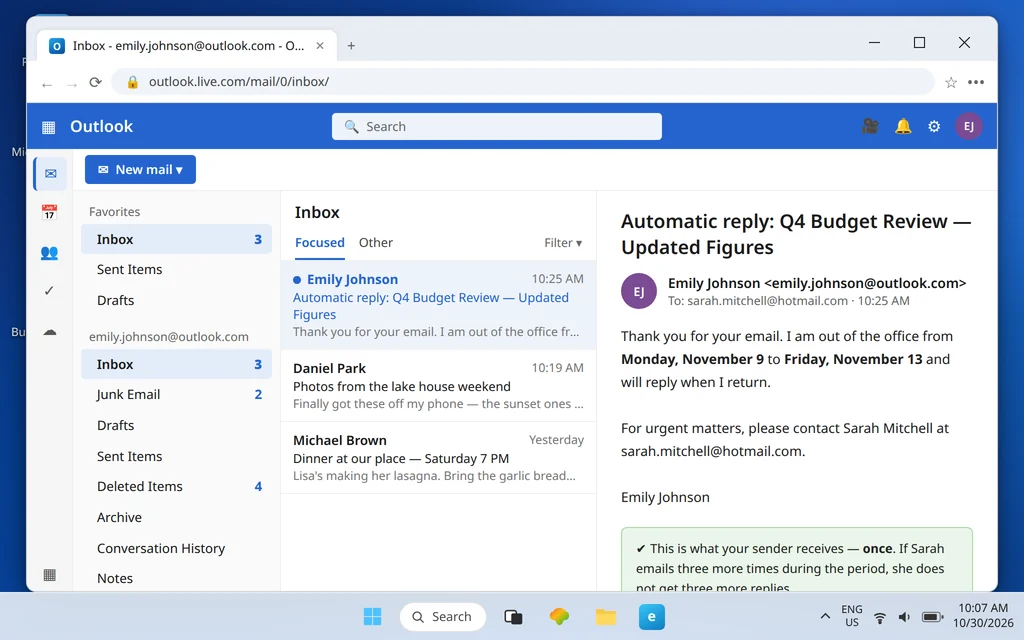View site info via the padlock
The height and width of the screenshot is (640, 1024).
pos(133,82)
